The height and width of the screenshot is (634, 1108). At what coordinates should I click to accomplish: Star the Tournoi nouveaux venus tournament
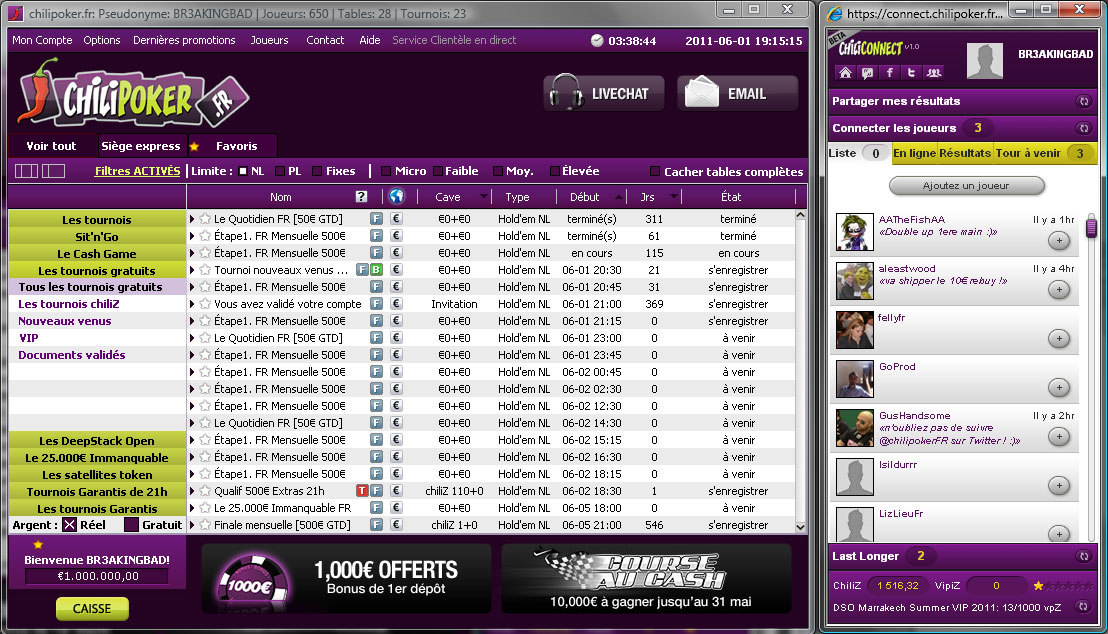click(x=205, y=270)
